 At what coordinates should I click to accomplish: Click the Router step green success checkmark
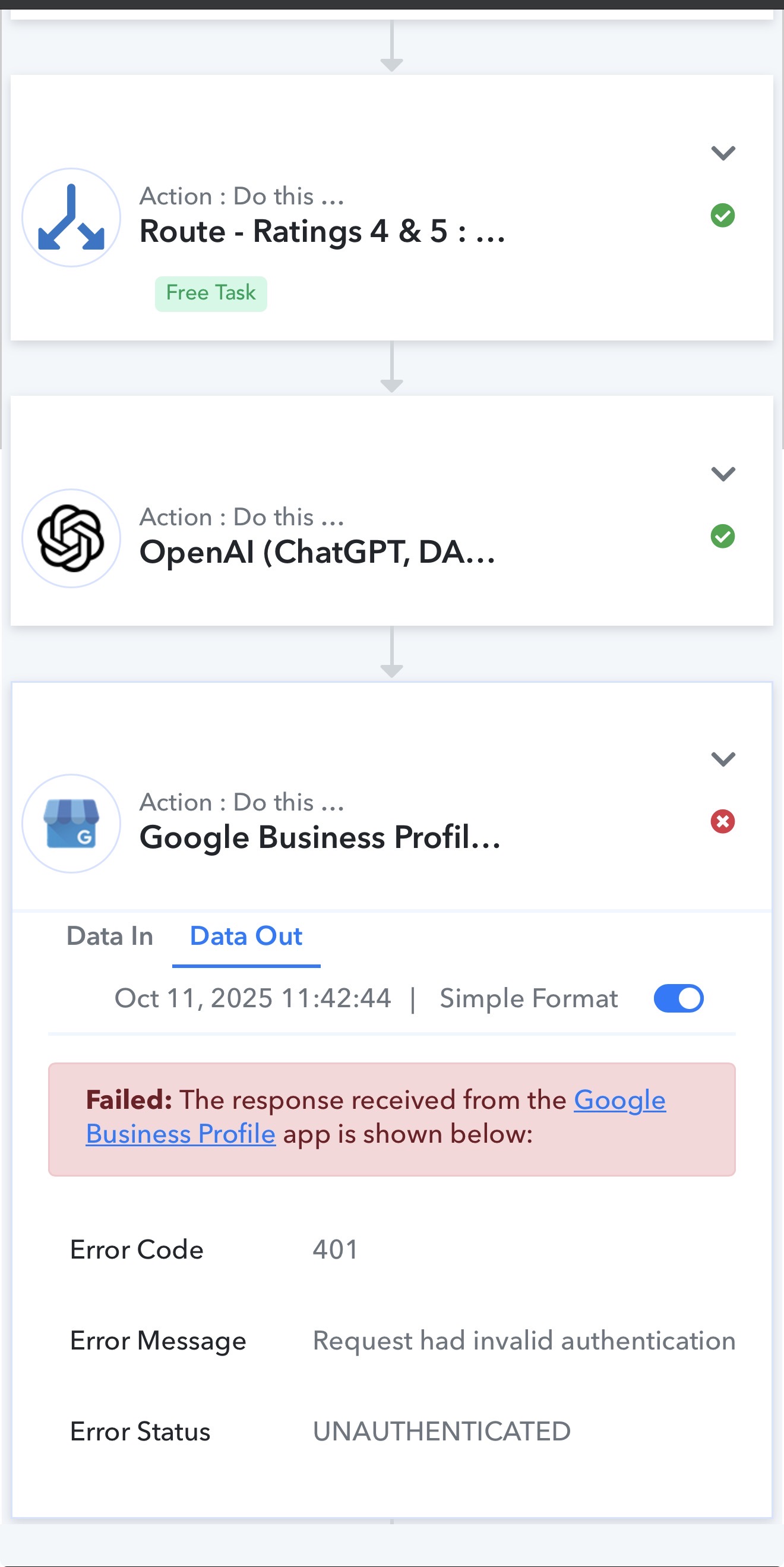click(x=723, y=215)
